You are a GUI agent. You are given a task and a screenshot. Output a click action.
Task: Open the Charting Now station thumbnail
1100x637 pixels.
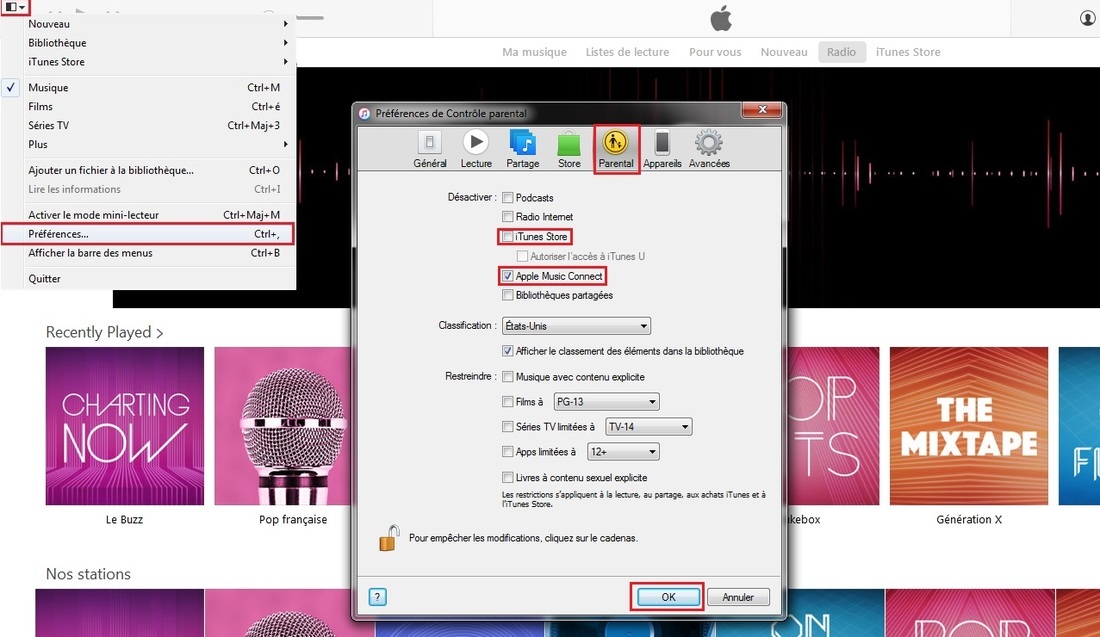[x=125, y=426]
